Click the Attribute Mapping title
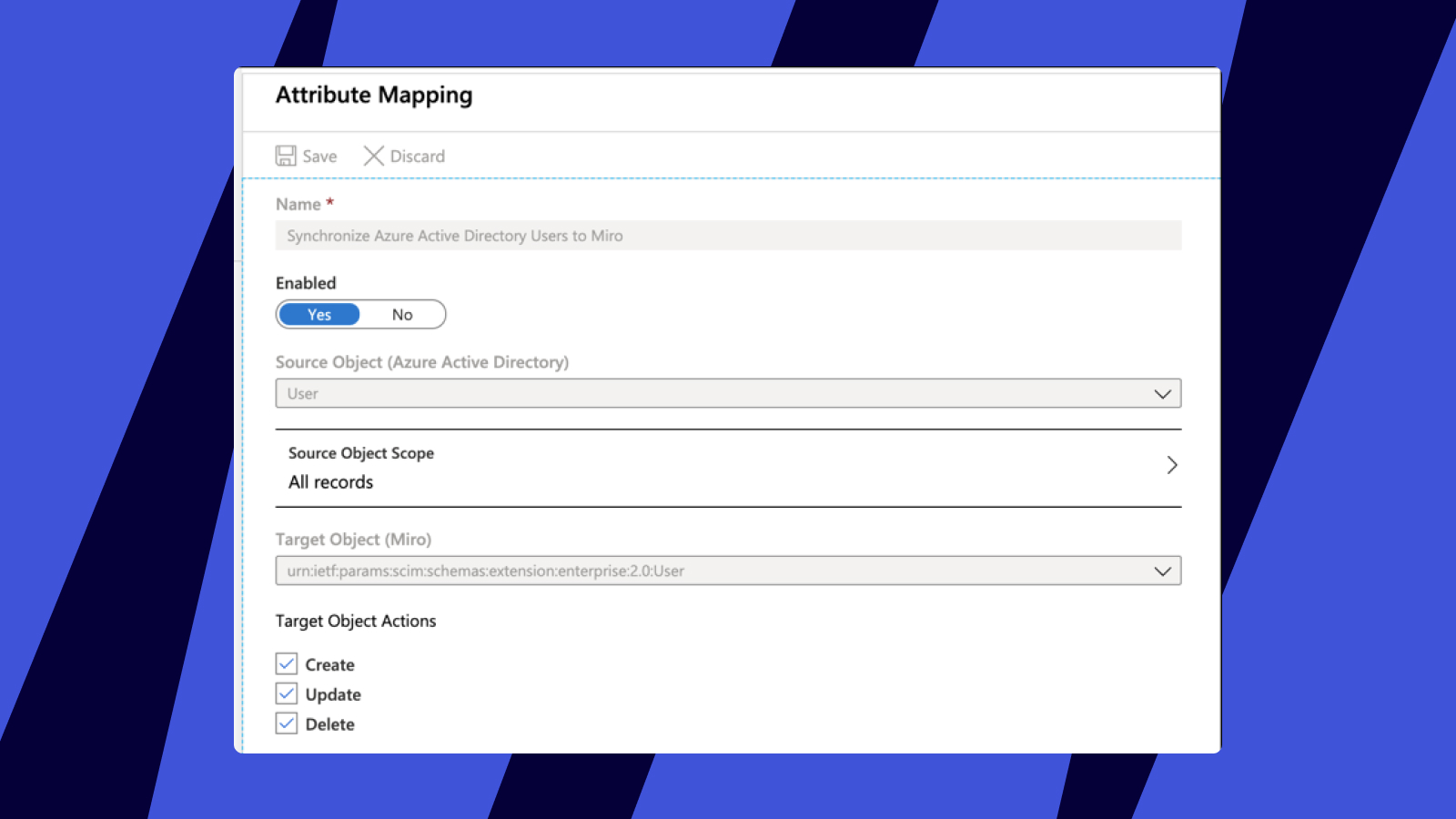The height and width of the screenshot is (819, 1456). coord(374,96)
